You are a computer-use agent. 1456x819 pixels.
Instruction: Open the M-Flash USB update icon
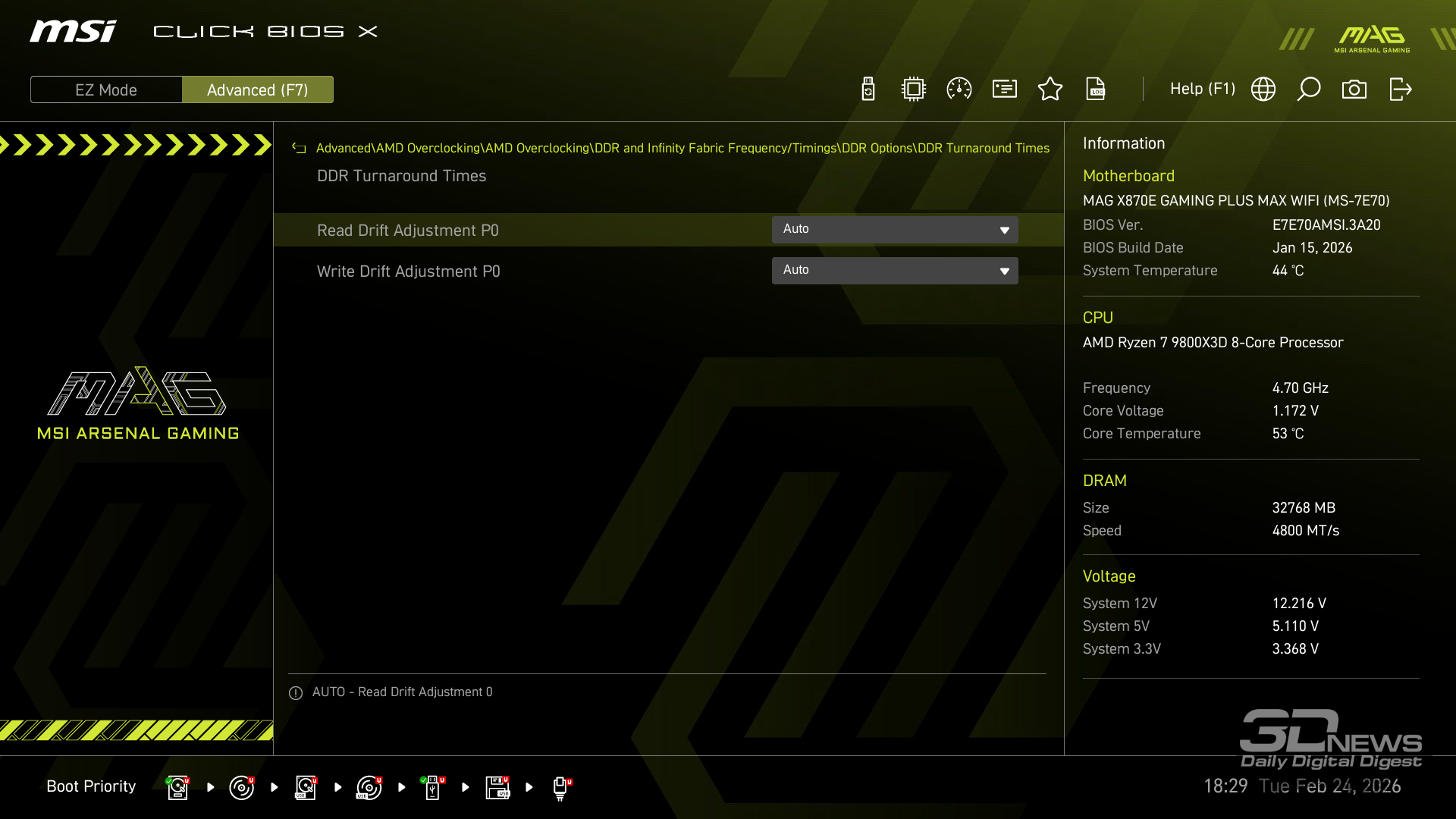pyautogui.click(x=868, y=89)
